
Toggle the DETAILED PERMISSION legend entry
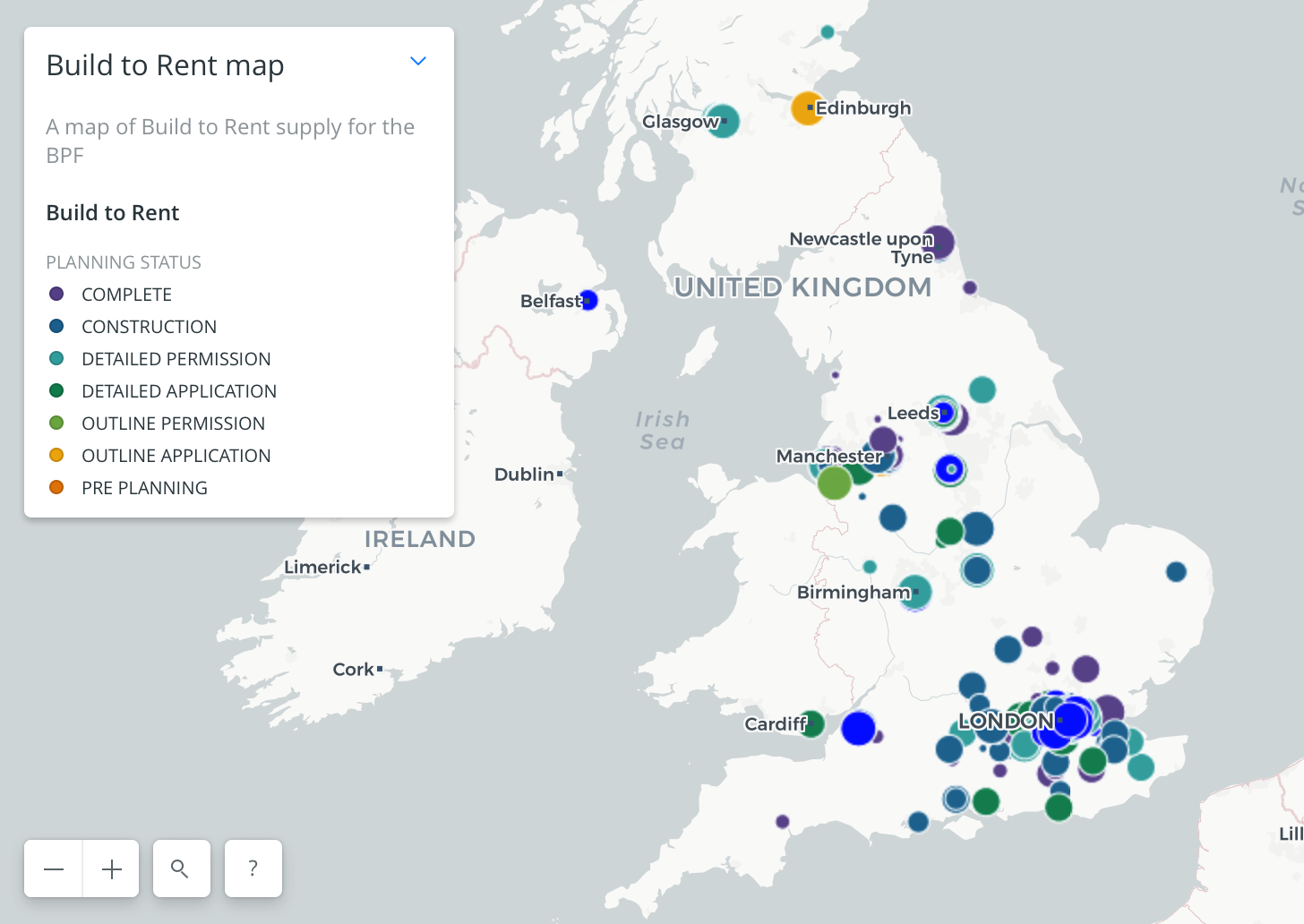[x=176, y=359]
